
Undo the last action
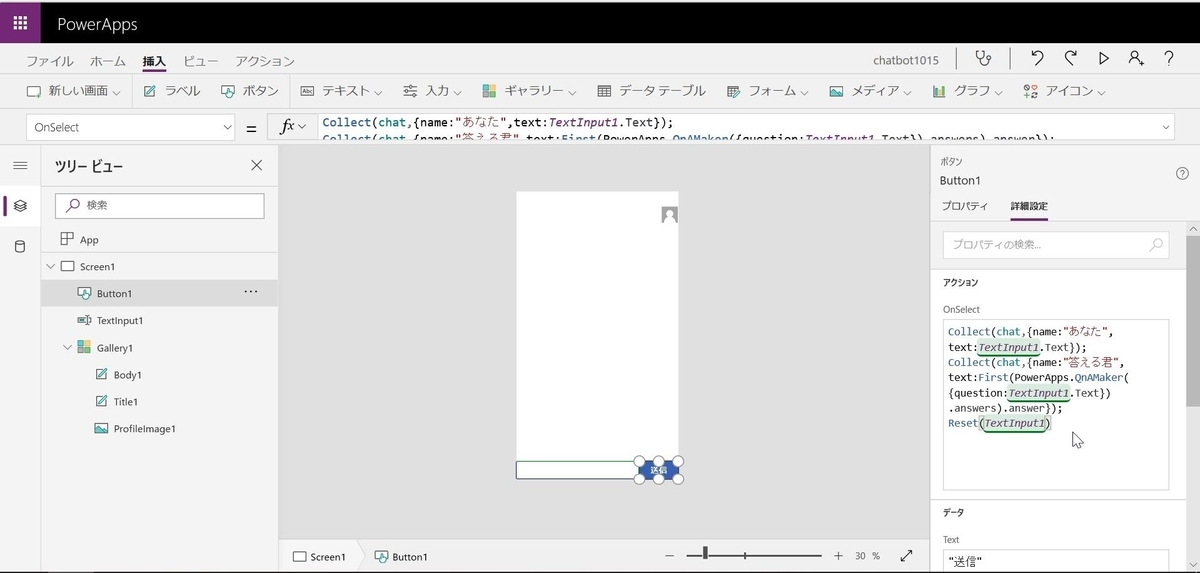coord(1037,59)
